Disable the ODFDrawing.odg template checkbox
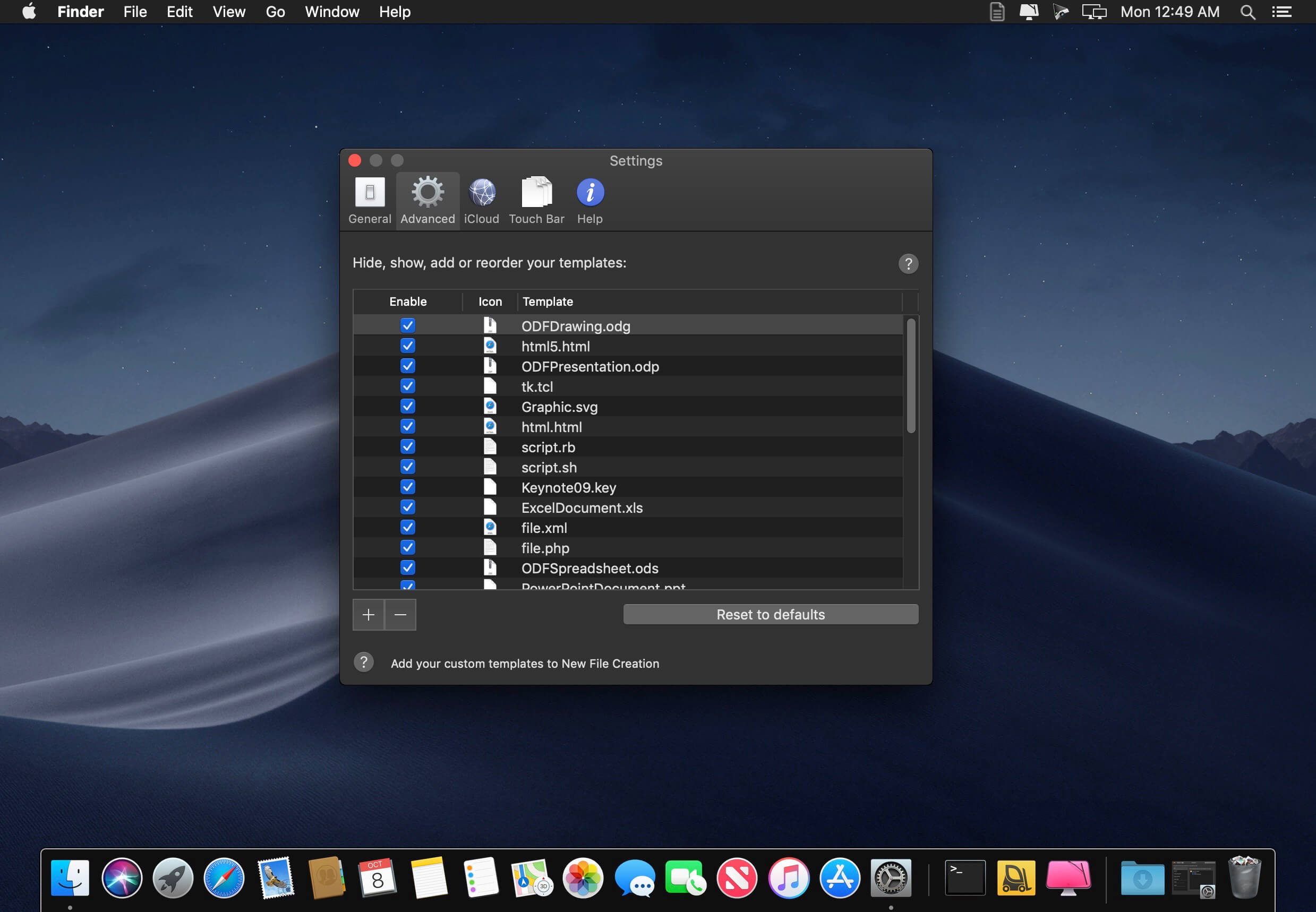Screen dimensions: 1316x912 click(408, 326)
